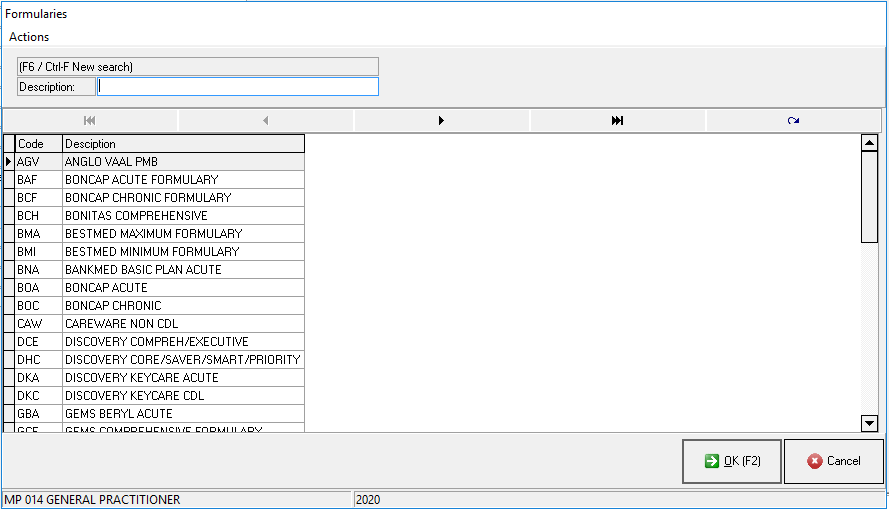Click the Description search input field
This screenshot has height=509, width=889.
click(x=238, y=87)
